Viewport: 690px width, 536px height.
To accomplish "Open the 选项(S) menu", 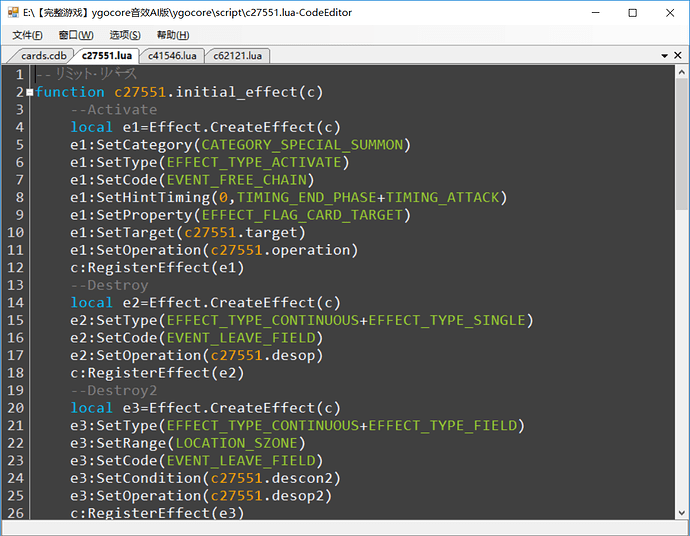I will tap(125, 35).
